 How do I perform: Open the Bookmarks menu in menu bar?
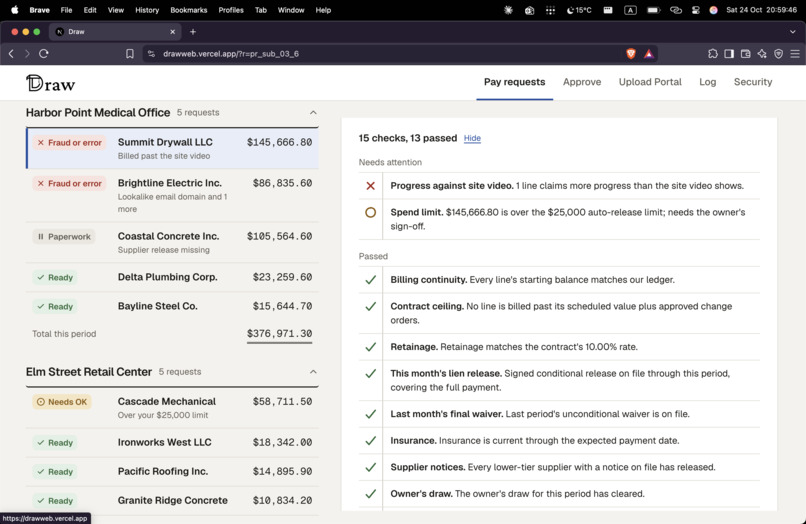pyautogui.click(x=189, y=10)
